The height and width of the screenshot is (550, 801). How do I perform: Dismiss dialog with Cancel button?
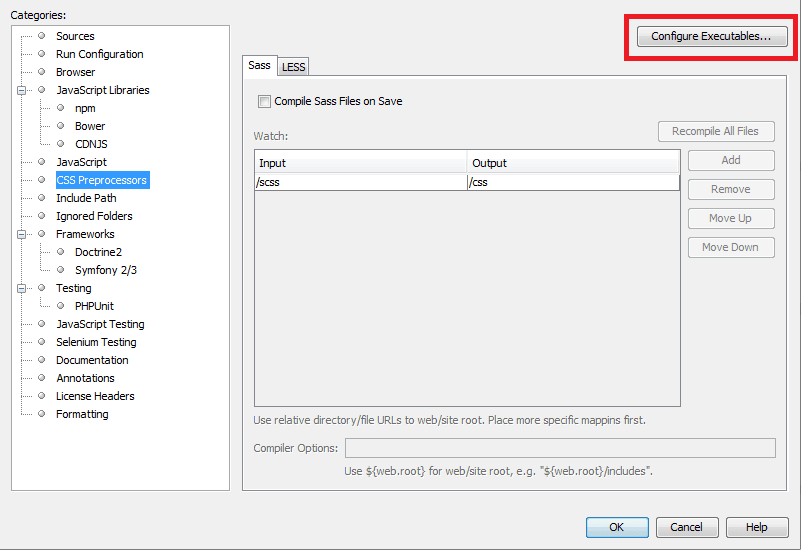687,527
